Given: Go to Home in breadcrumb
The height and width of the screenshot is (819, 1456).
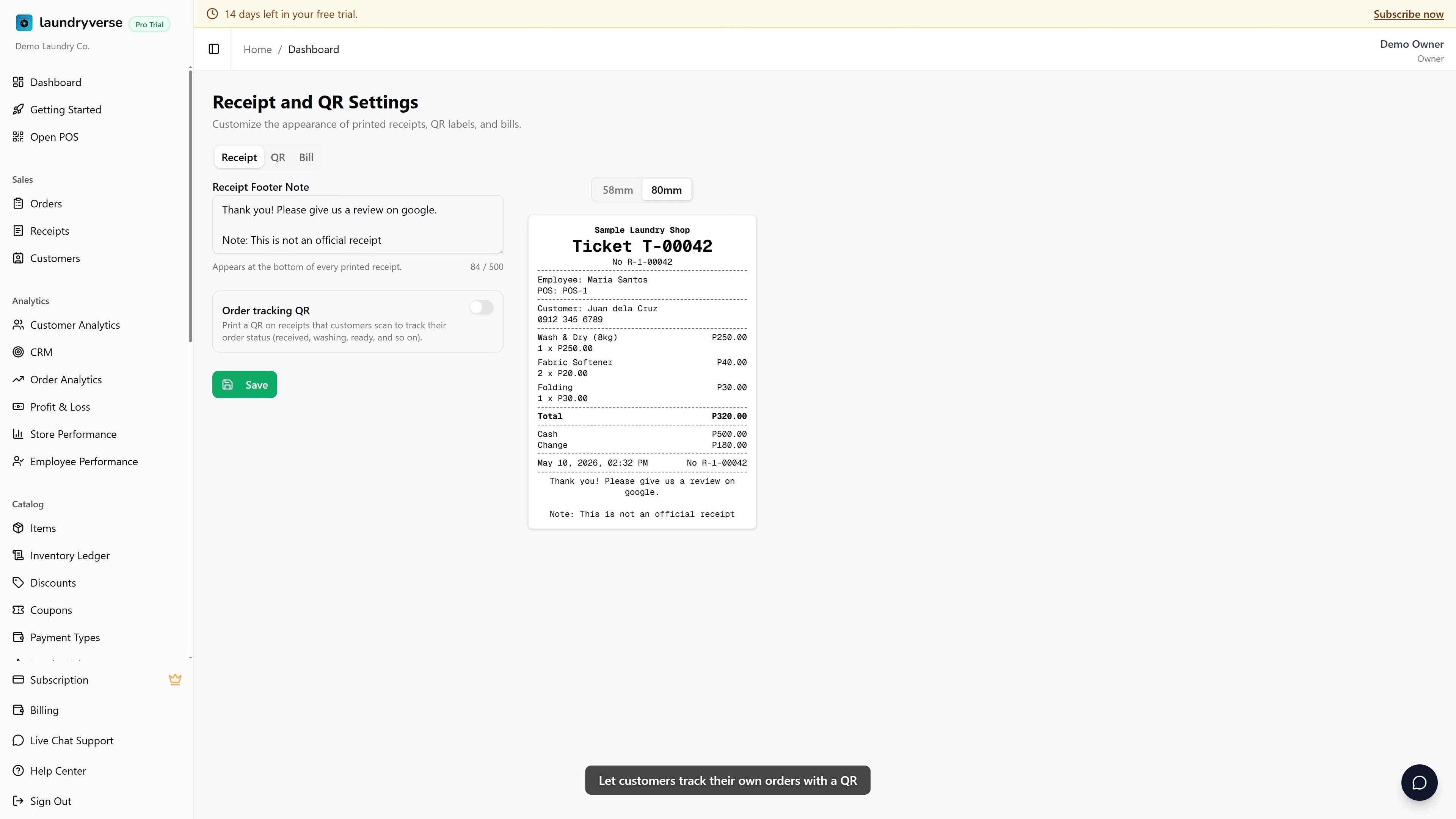Looking at the screenshot, I should tap(257, 49).
